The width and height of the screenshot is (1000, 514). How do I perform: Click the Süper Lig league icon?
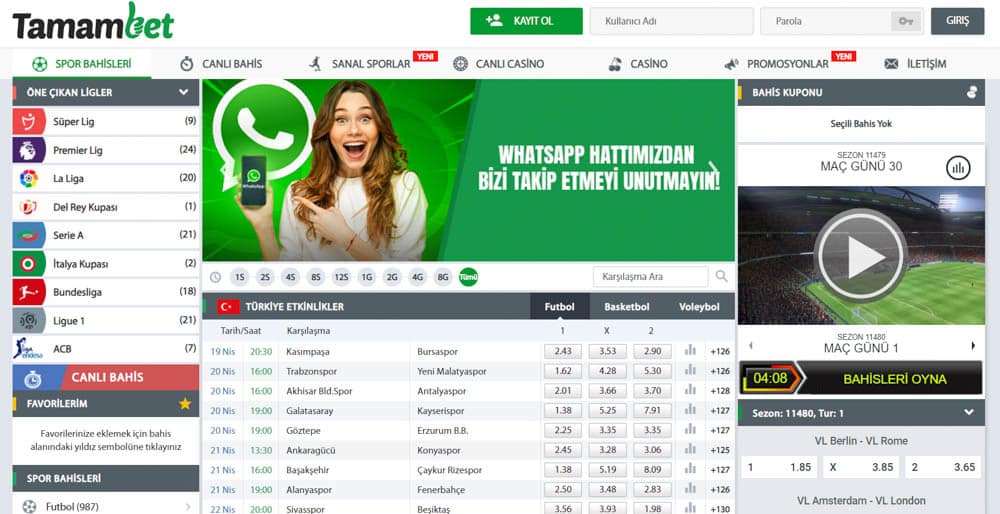(x=29, y=121)
